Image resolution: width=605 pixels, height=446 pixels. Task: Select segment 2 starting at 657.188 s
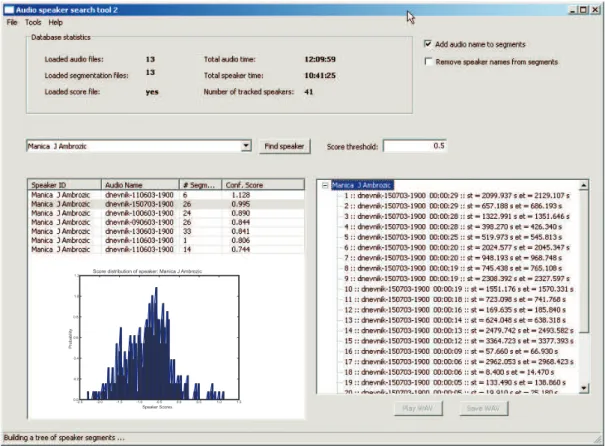(453, 206)
